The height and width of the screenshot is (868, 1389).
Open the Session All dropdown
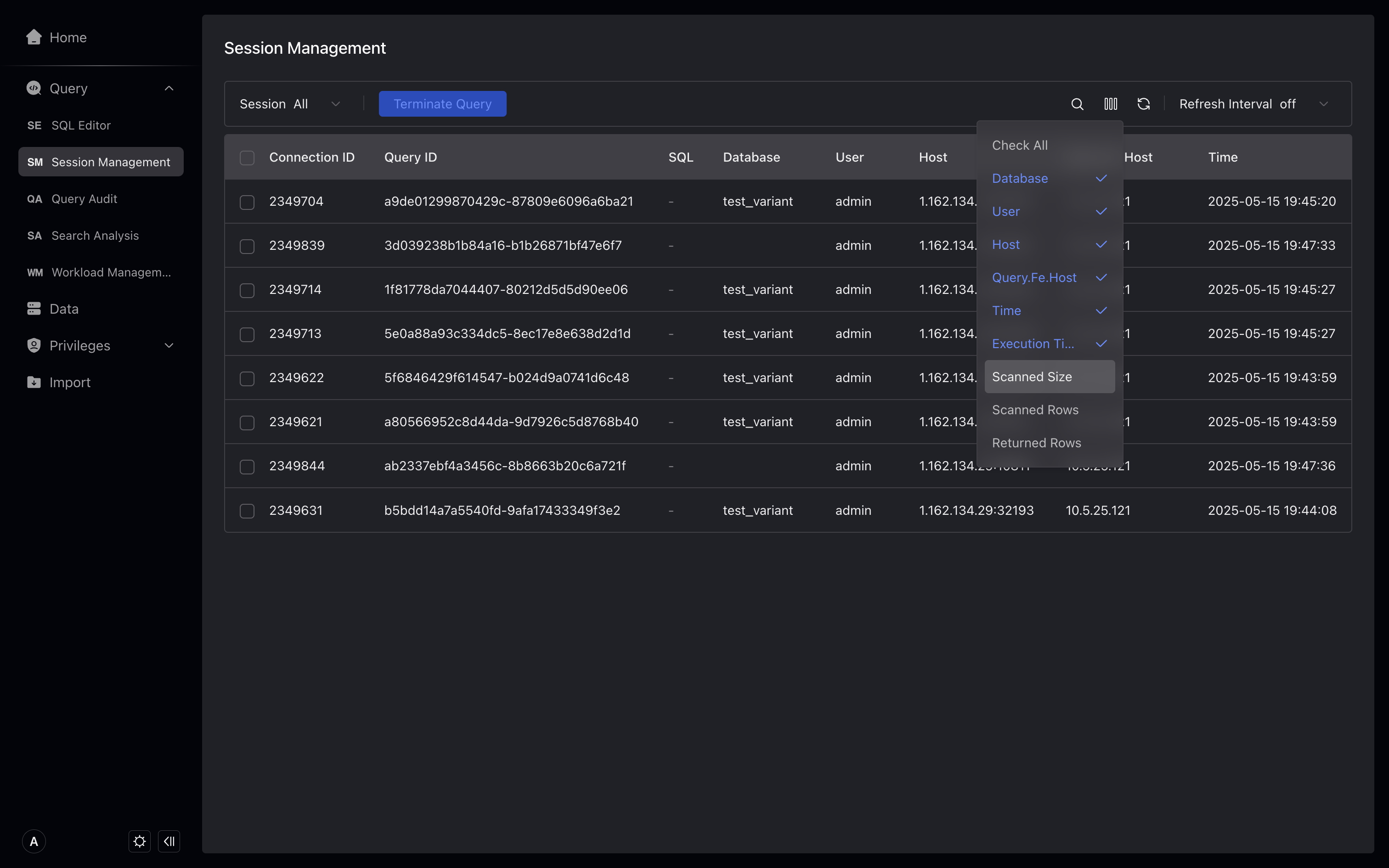pyautogui.click(x=290, y=104)
